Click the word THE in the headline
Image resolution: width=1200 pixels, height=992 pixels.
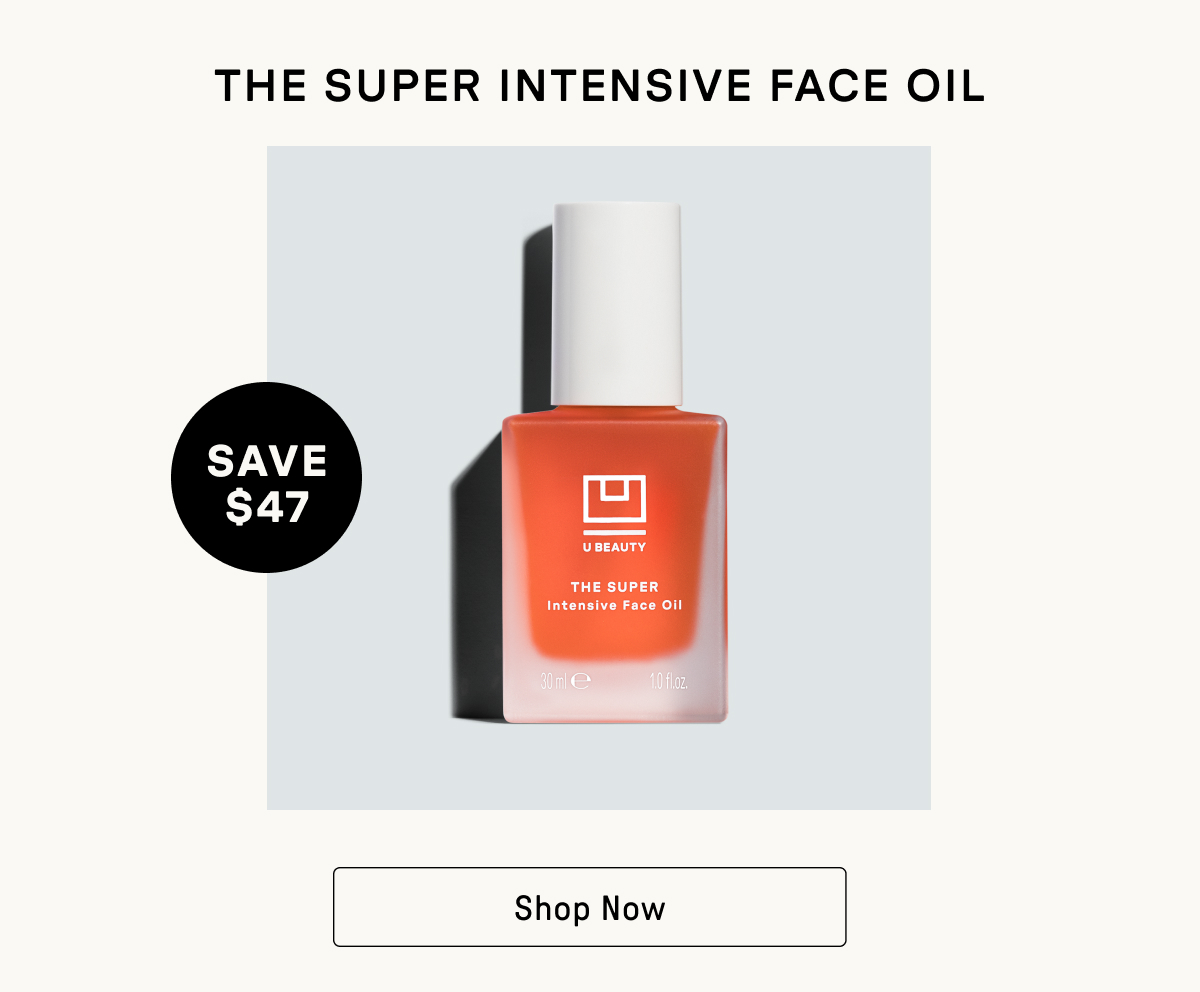pos(262,86)
